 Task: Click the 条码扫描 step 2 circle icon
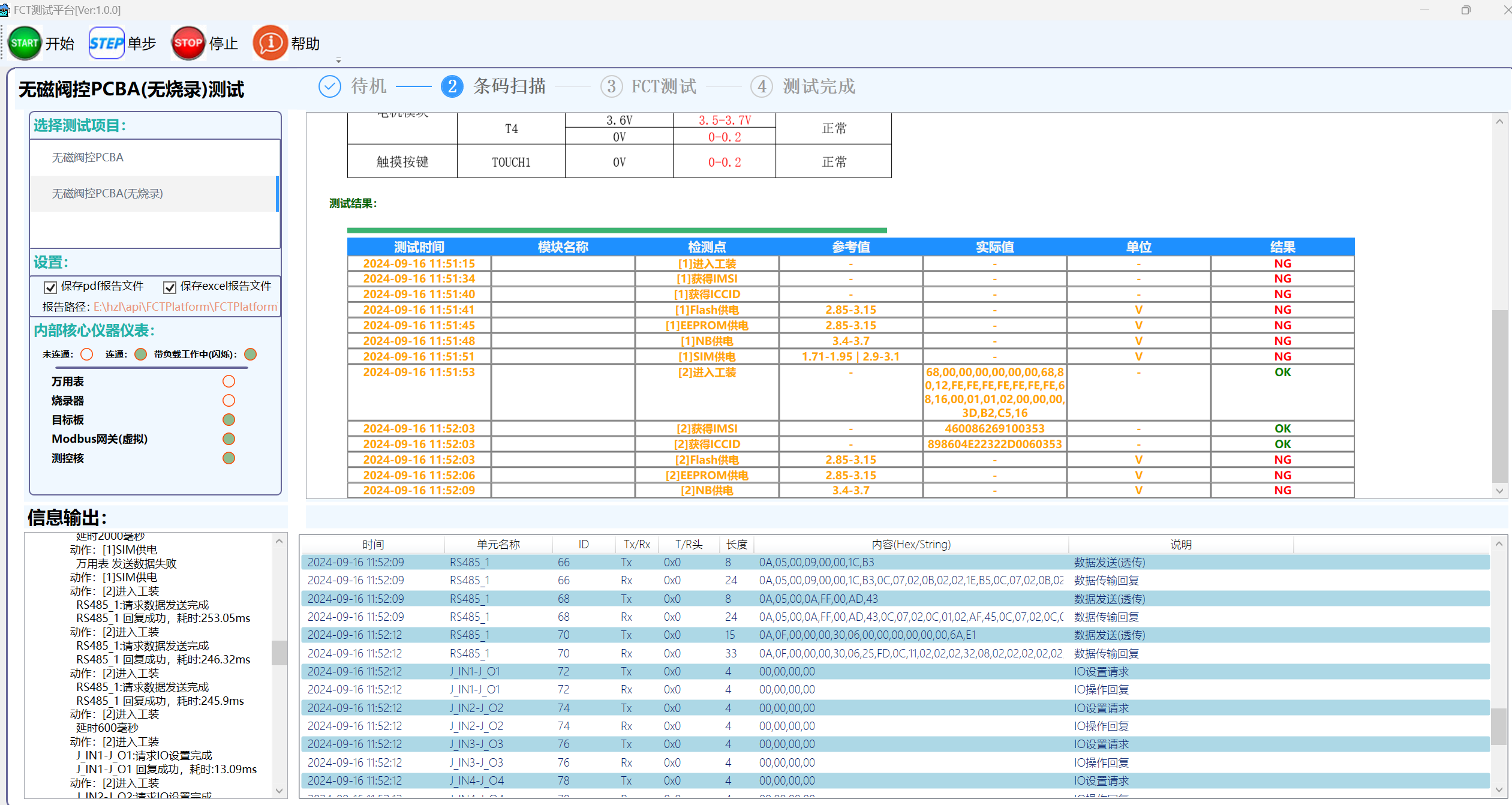453,86
